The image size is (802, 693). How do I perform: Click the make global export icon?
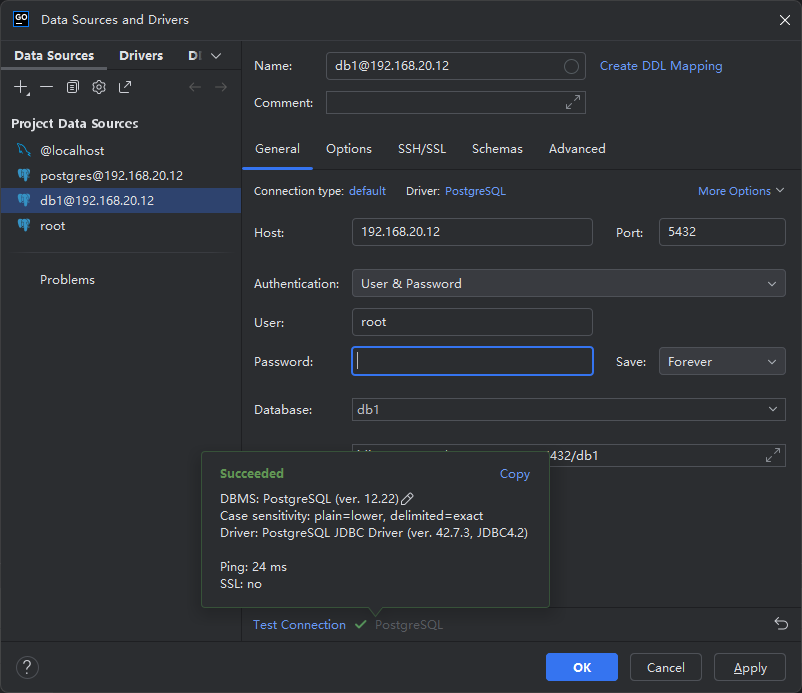click(125, 87)
